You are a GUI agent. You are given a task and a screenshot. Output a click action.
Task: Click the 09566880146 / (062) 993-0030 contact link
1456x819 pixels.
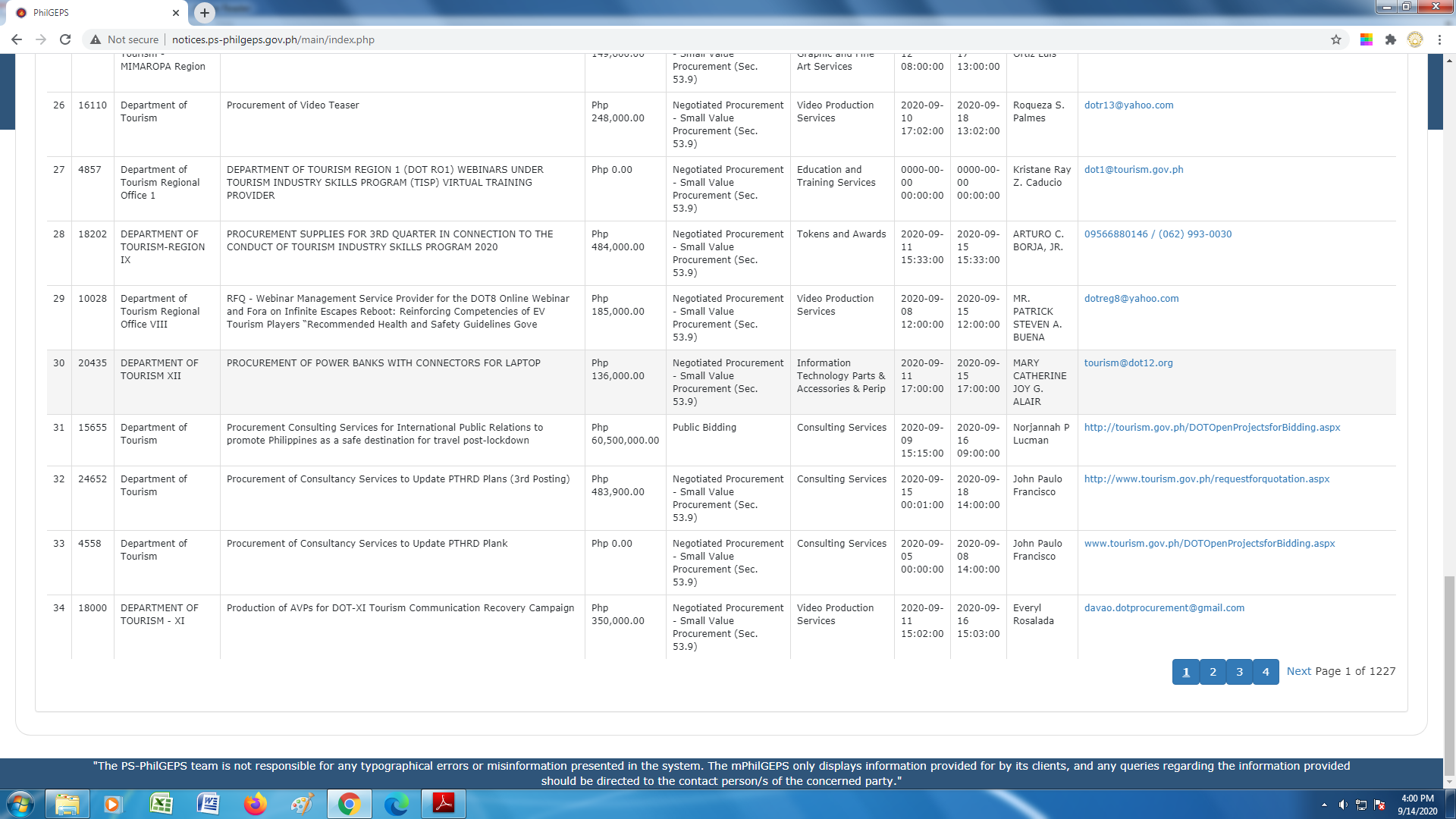click(x=1158, y=234)
